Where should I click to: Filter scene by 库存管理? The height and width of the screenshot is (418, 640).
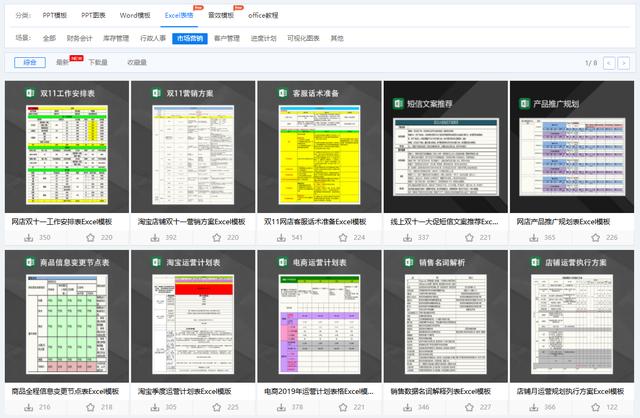tap(116, 38)
